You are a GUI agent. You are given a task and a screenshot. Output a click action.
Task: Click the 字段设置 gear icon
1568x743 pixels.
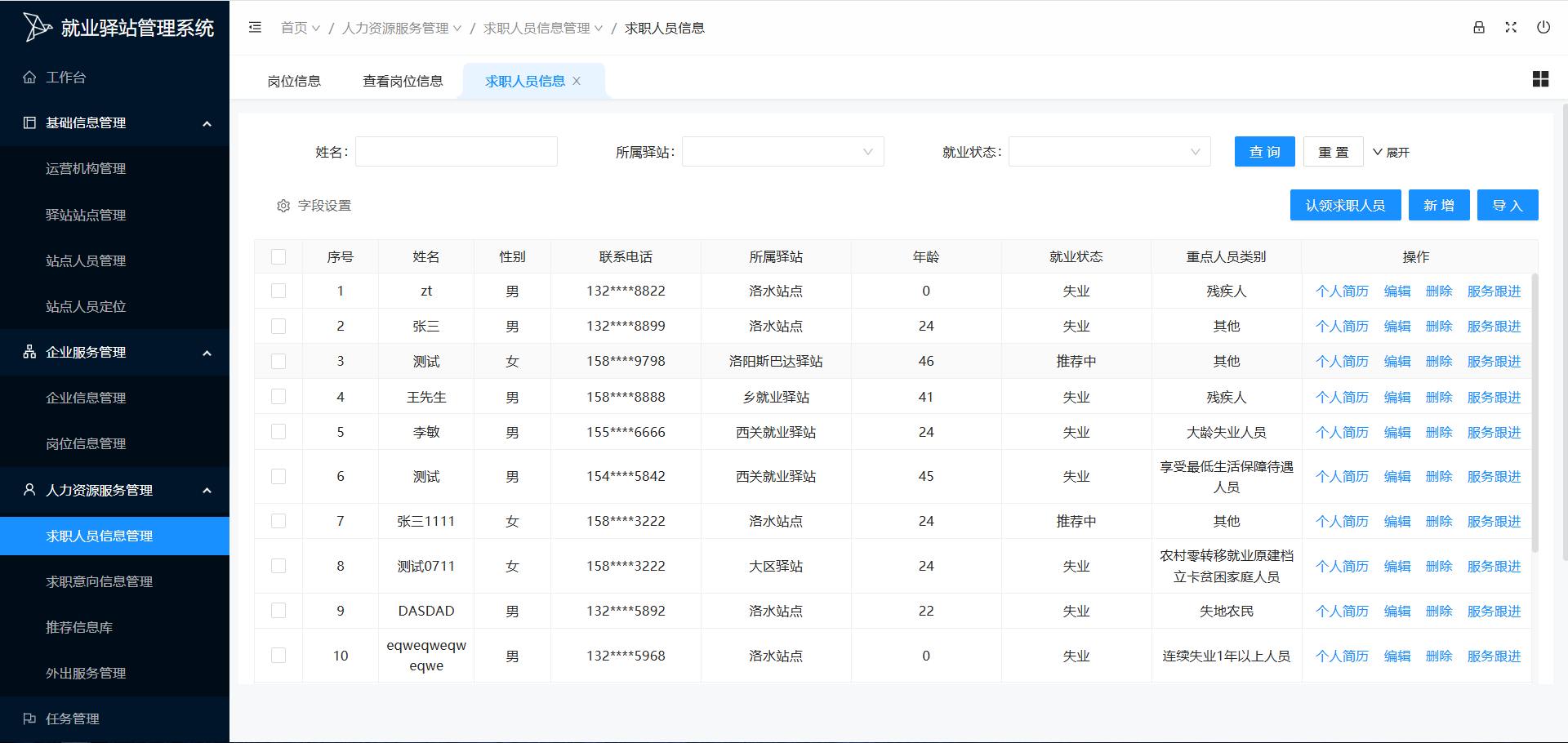coord(283,206)
